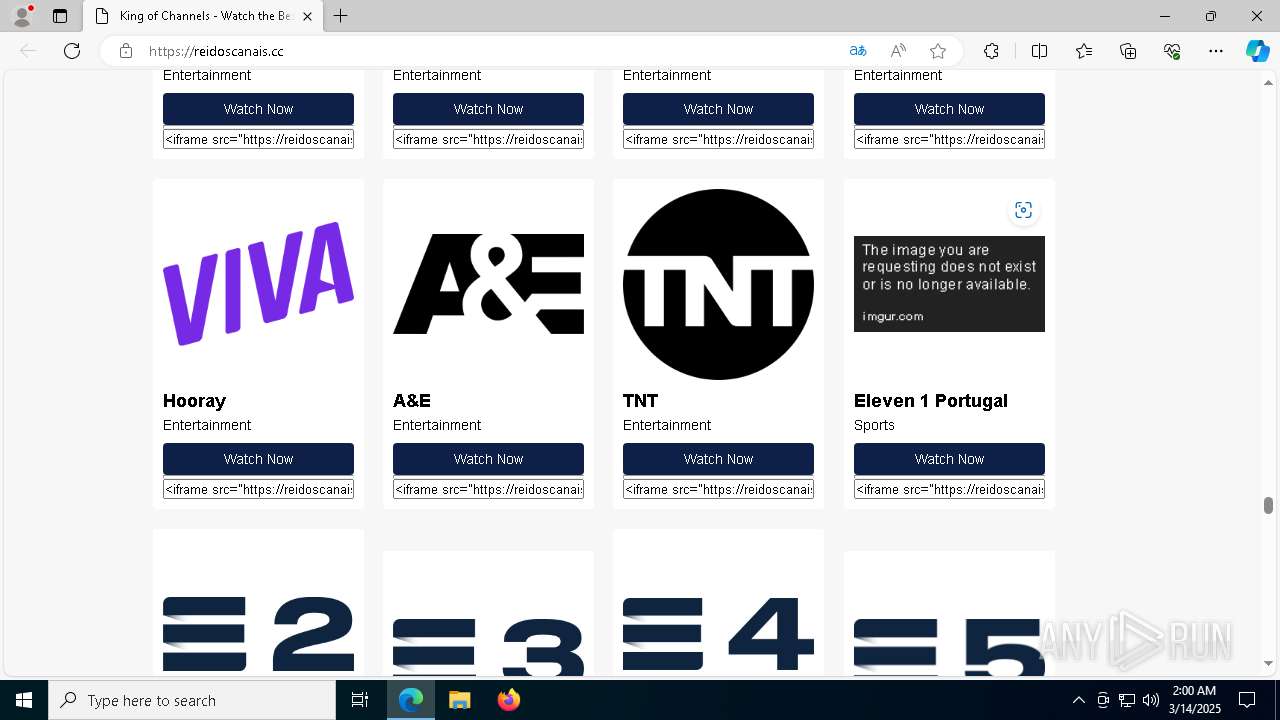The height and width of the screenshot is (720, 1280).
Task: Toggle split screen view icon
Action: (x=1039, y=51)
